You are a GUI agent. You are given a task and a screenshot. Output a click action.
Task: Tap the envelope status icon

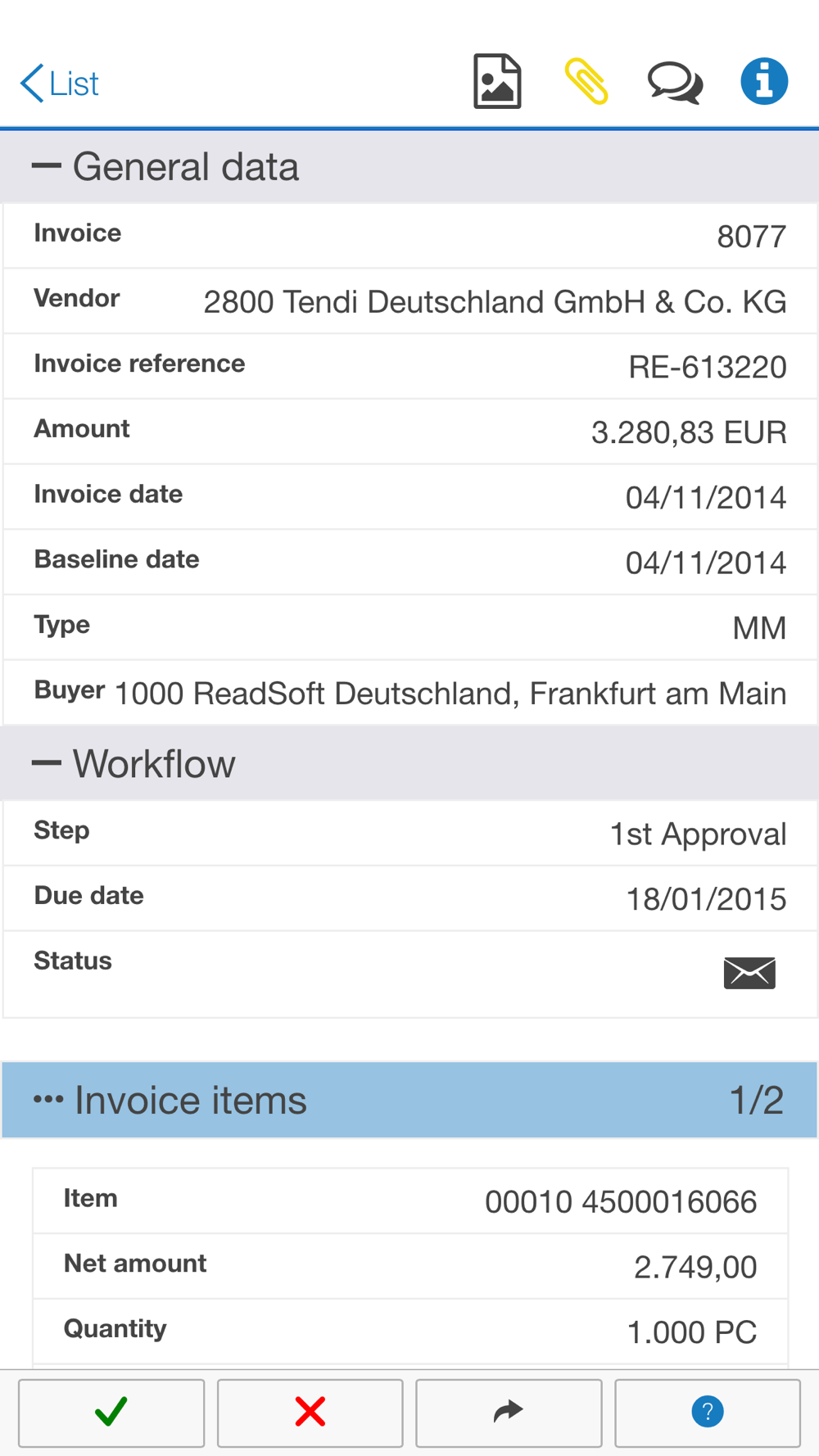click(x=749, y=973)
